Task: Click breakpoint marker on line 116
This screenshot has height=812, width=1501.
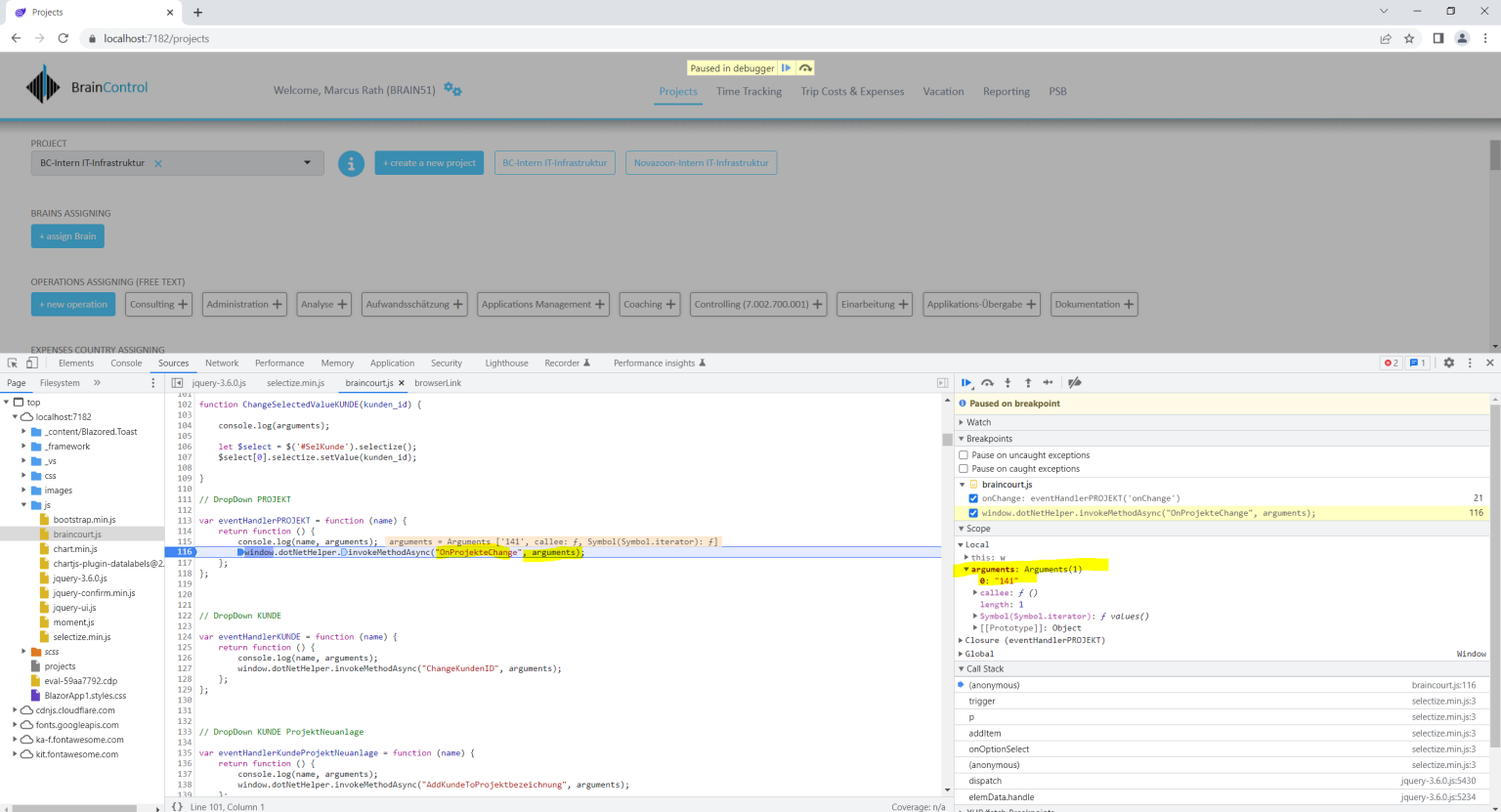Action: pos(183,552)
